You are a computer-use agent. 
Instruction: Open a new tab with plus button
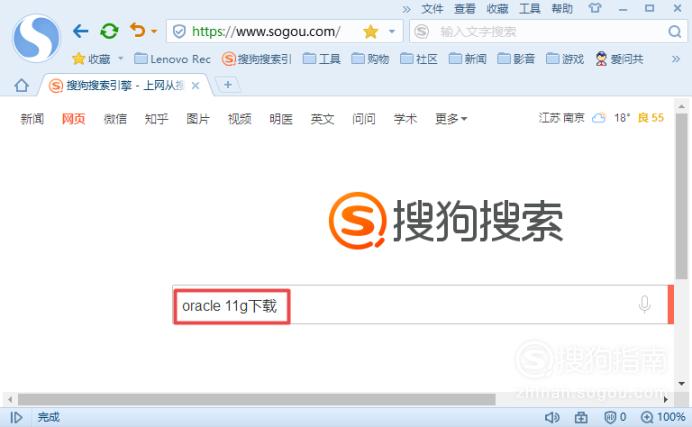(228, 85)
